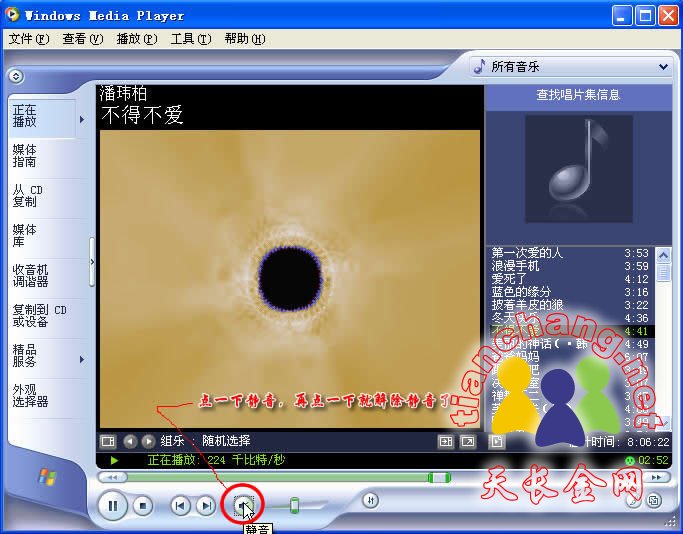
Task: Go to the previous track
Action: click(x=180, y=506)
